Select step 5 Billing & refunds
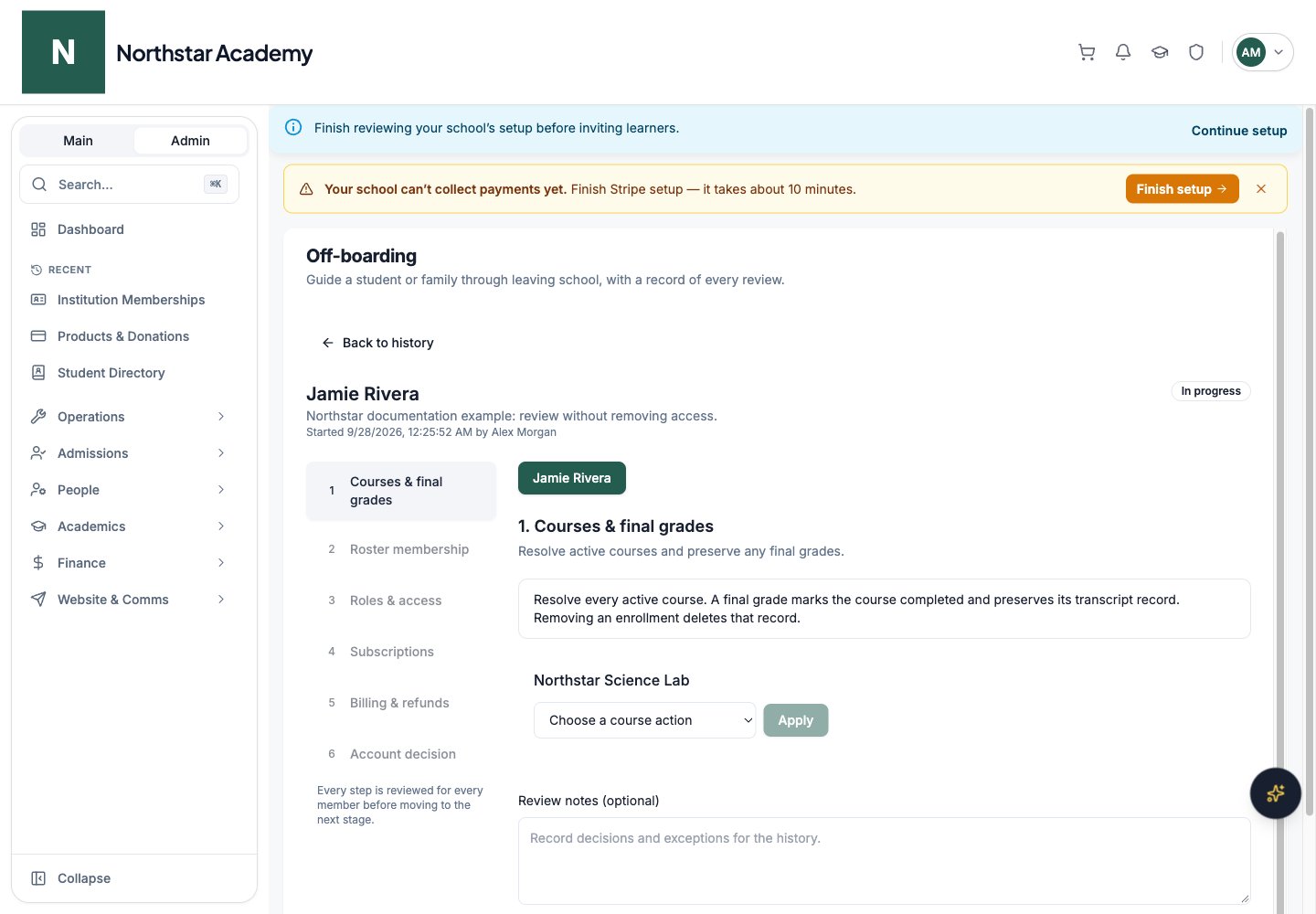1316x914 pixels. (x=401, y=703)
